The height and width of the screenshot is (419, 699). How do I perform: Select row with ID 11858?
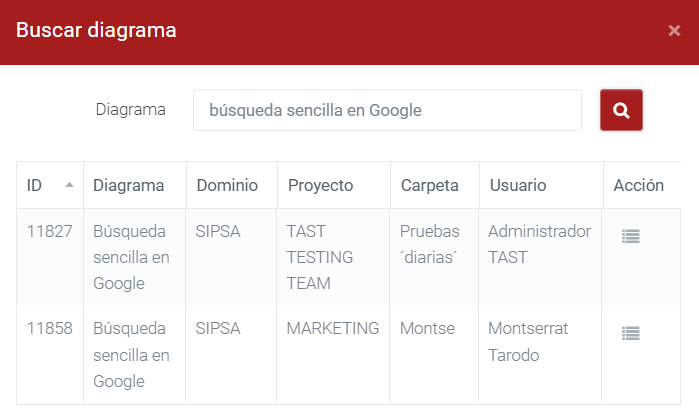[50, 328]
